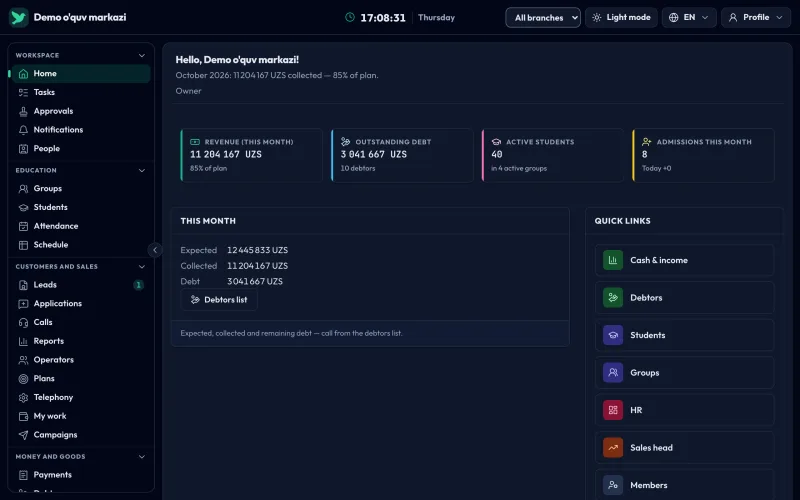Click the Plans target icon

tap(23, 379)
